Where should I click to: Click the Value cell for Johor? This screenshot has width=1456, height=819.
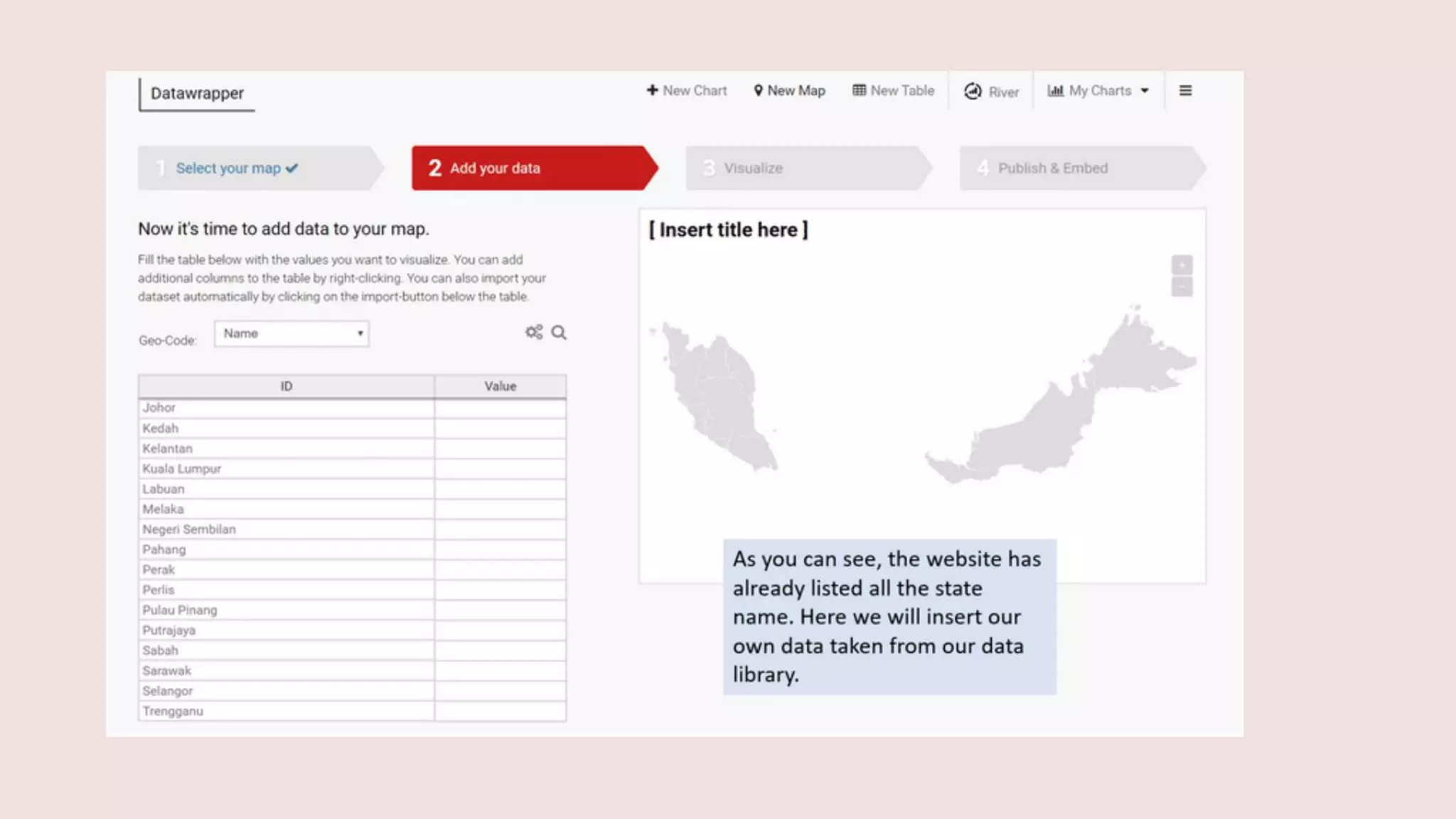[x=500, y=407]
